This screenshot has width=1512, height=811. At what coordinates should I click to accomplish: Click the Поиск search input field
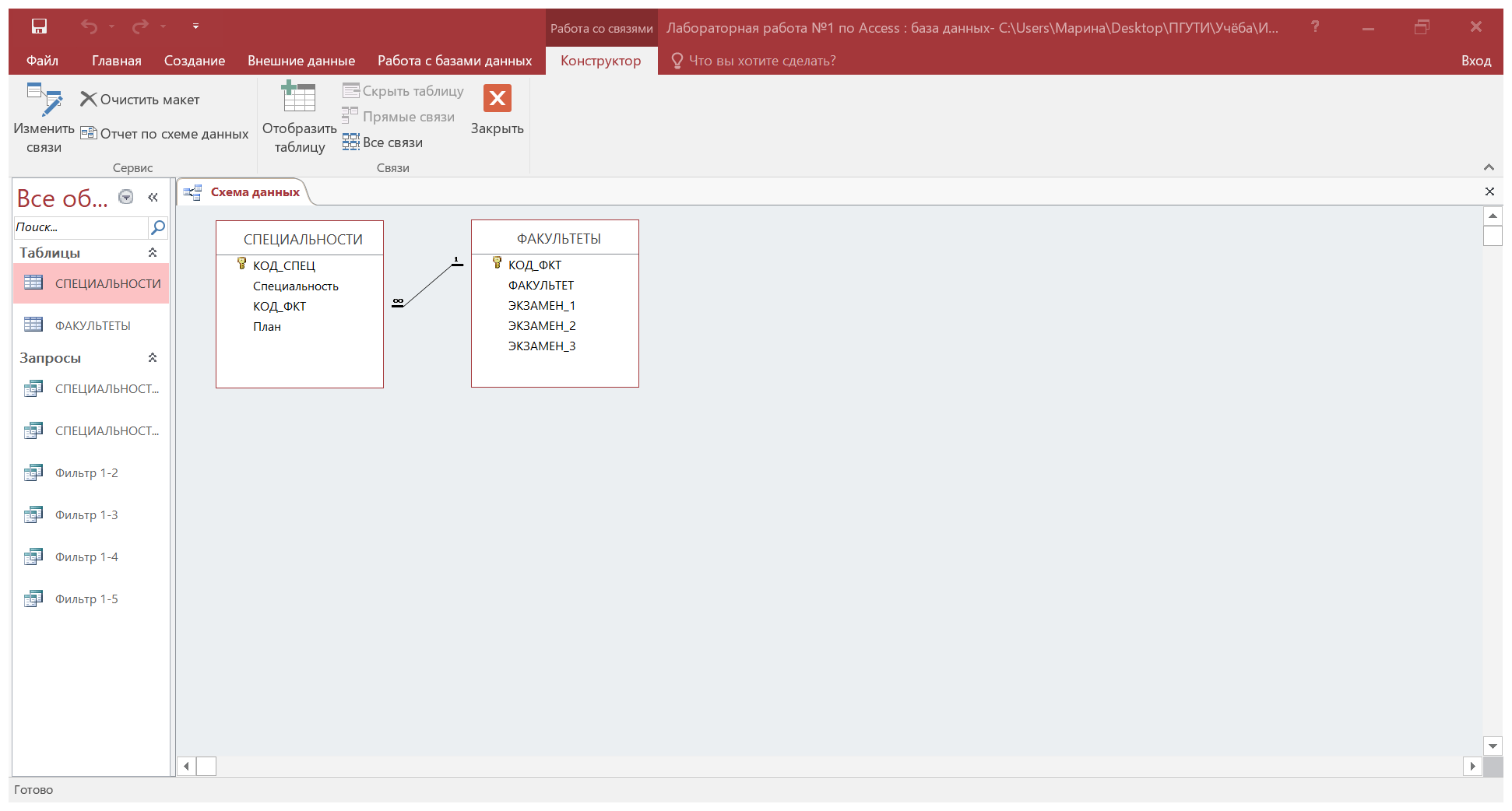coord(81,227)
